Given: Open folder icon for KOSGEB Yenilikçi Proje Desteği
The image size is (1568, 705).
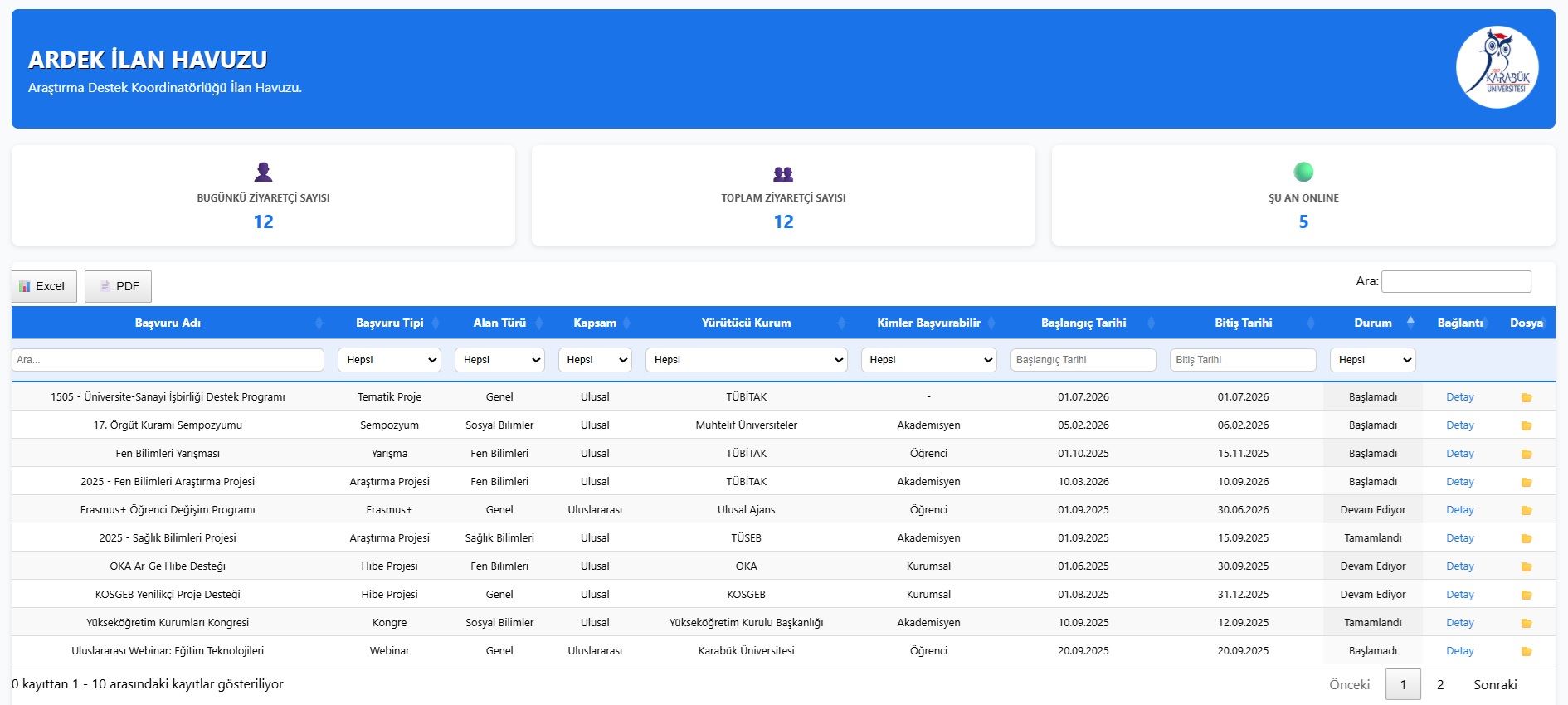Looking at the screenshot, I should pyautogui.click(x=1526, y=595).
